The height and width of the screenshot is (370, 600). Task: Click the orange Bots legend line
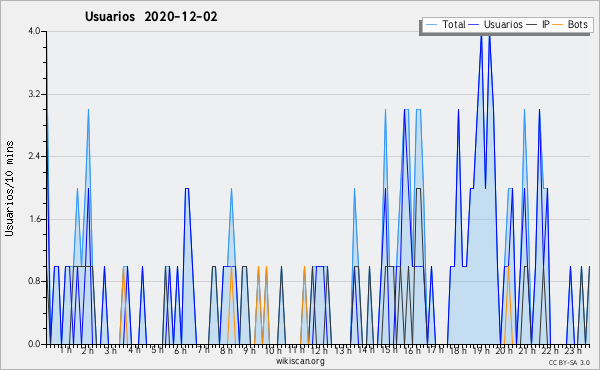558,25
